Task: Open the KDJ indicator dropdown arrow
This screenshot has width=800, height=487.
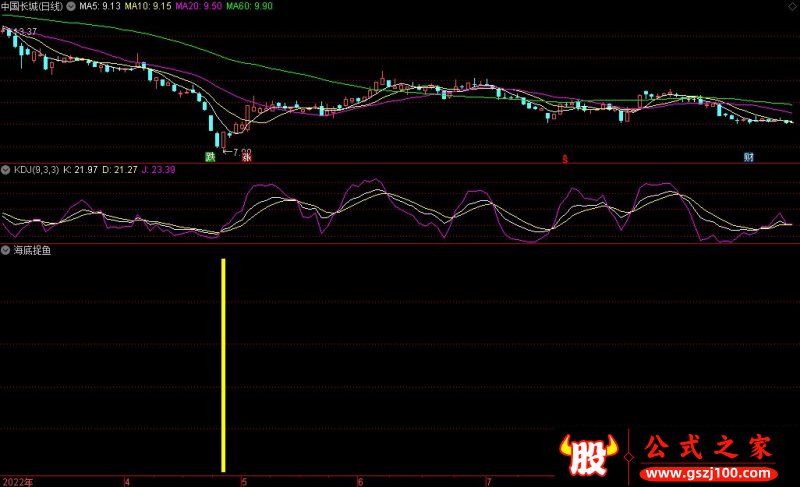Action: (x=6, y=169)
